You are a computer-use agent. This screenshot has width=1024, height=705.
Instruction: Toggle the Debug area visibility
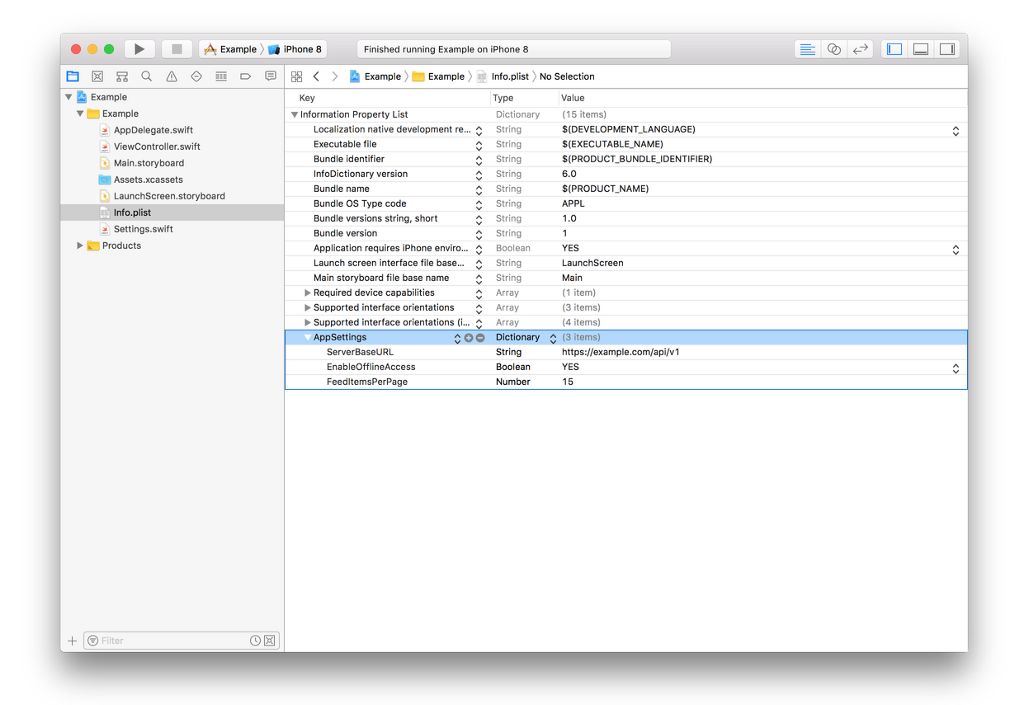click(x=921, y=49)
